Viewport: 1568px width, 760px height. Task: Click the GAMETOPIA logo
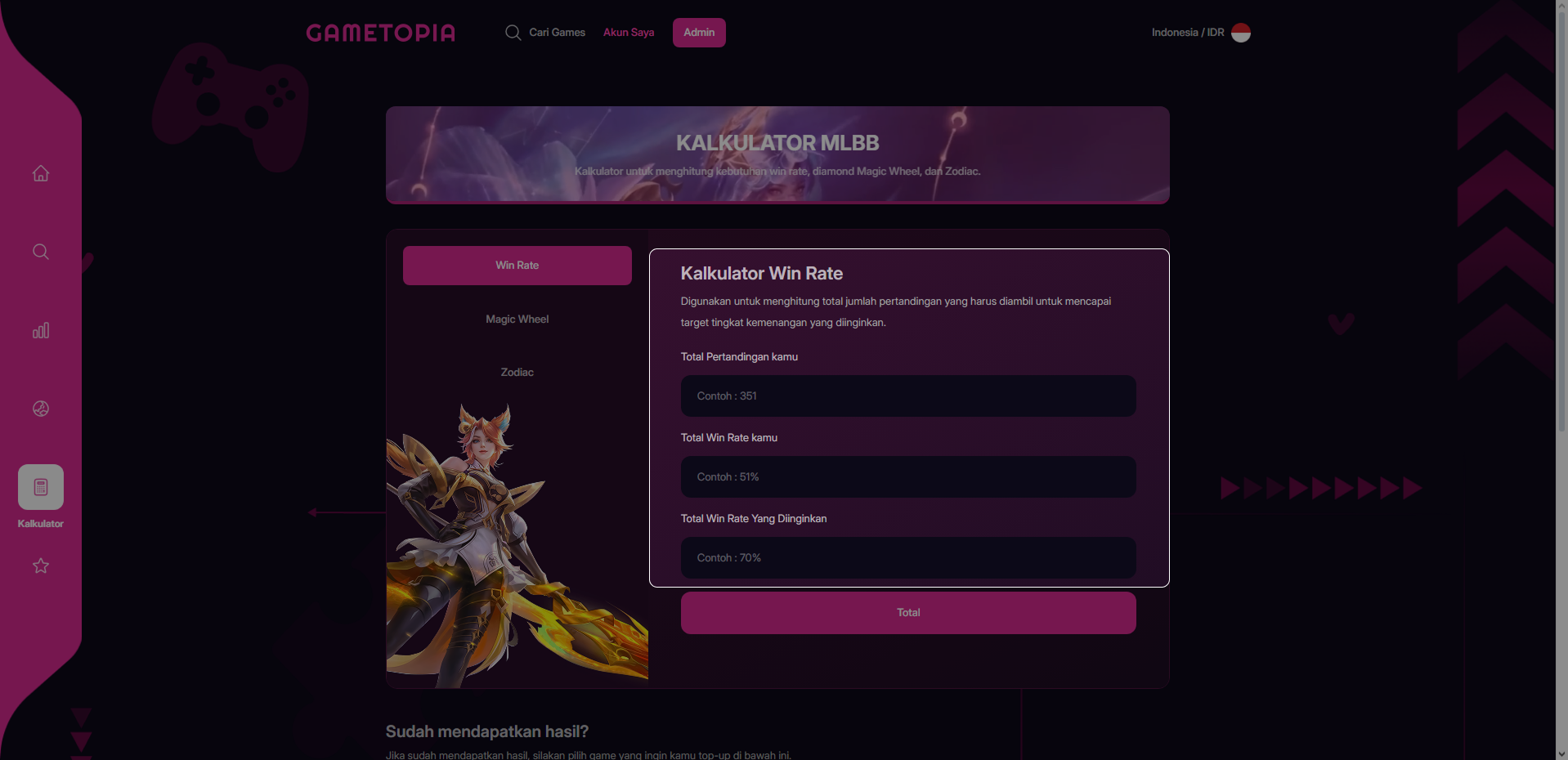tap(381, 33)
